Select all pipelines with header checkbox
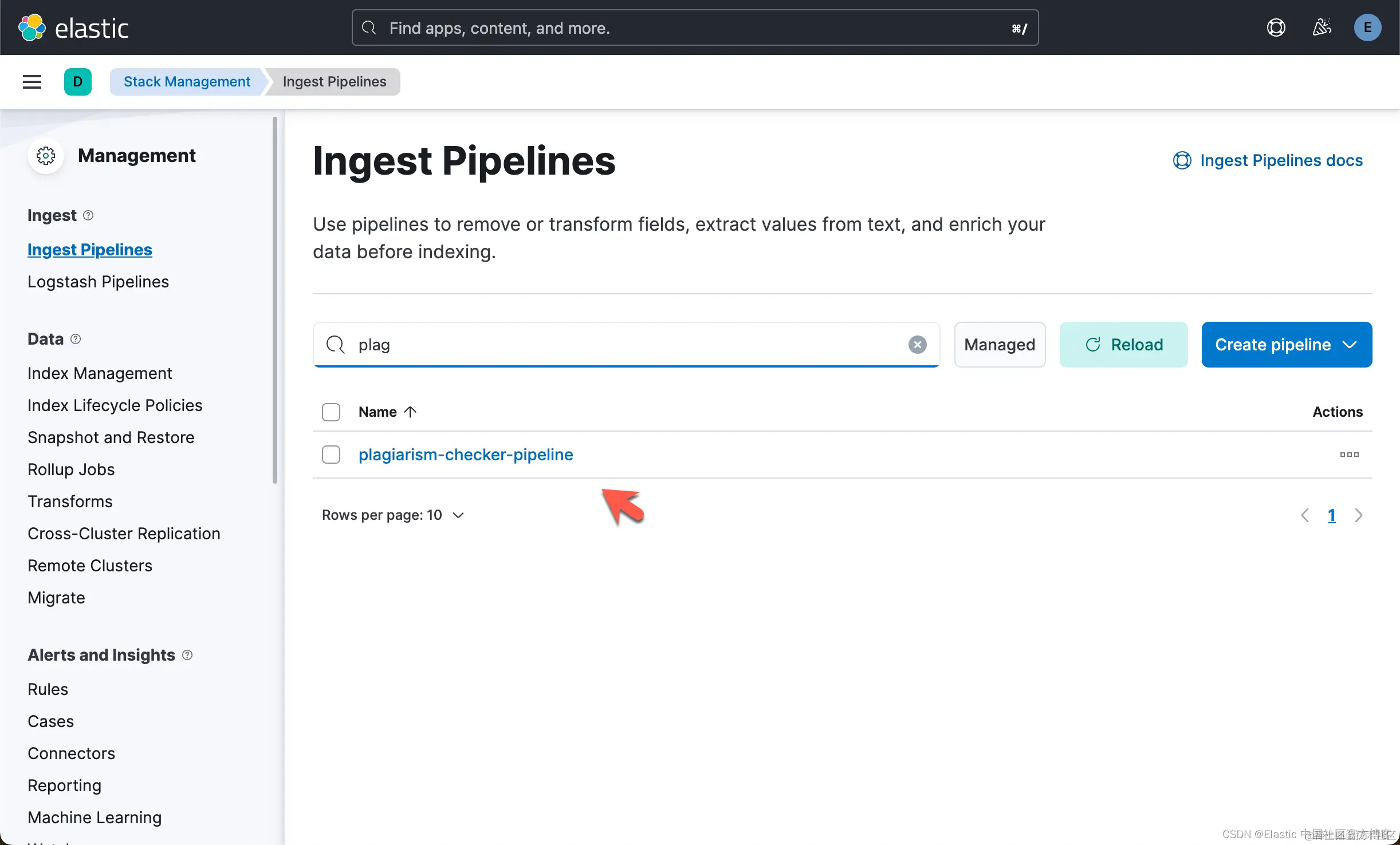This screenshot has height=845, width=1400. [x=331, y=412]
